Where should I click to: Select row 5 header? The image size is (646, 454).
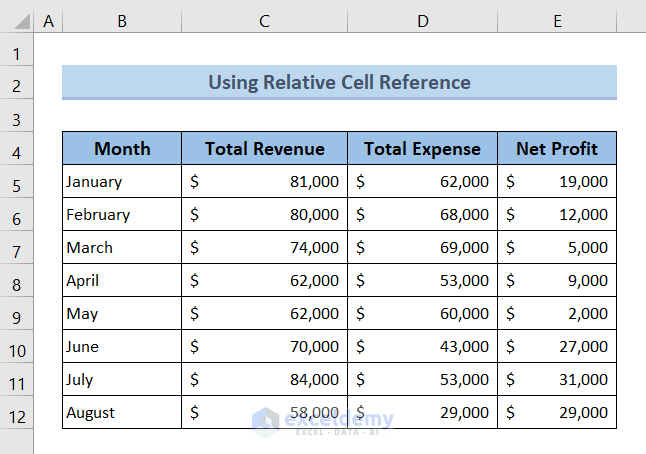pyautogui.click(x=17, y=184)
